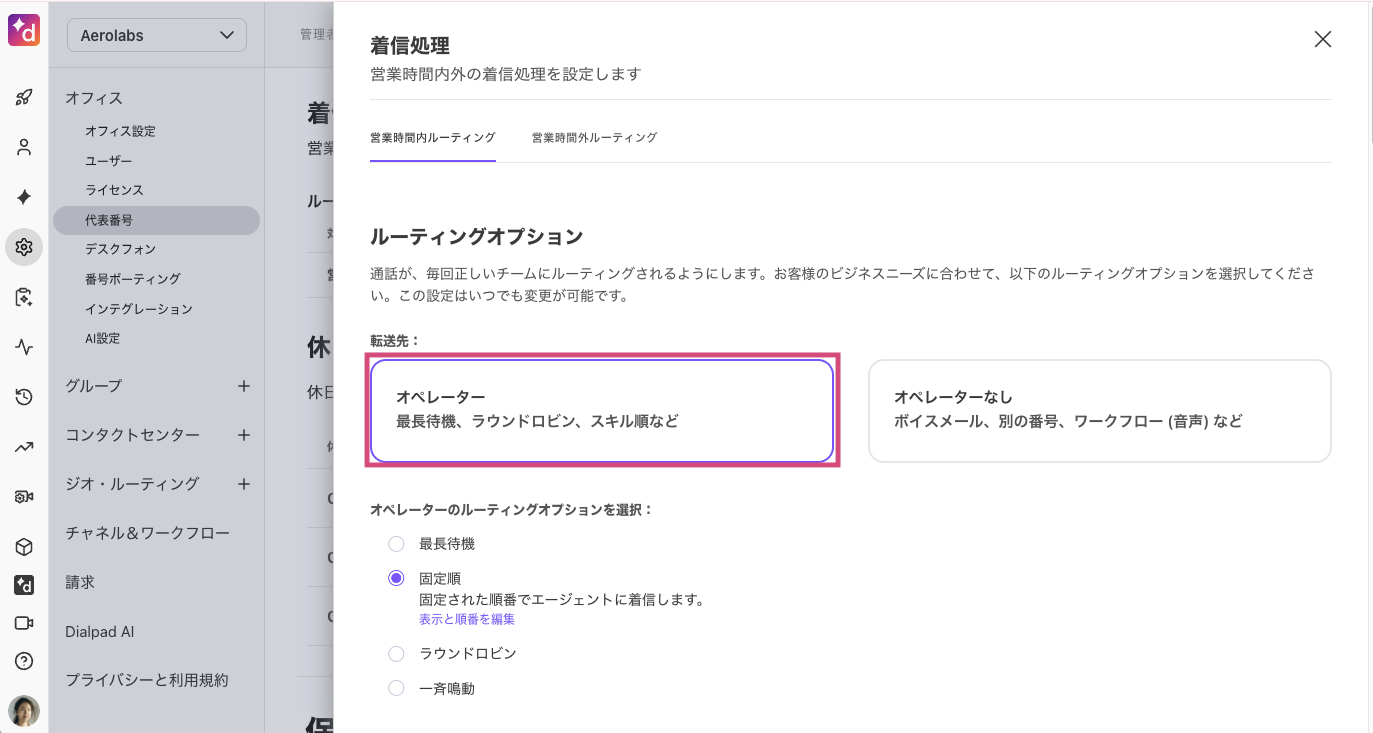Viewport: 1373px width, 733px height.
Task: Expand コンタクトセンター with the plus button
Action: (244, 435)
